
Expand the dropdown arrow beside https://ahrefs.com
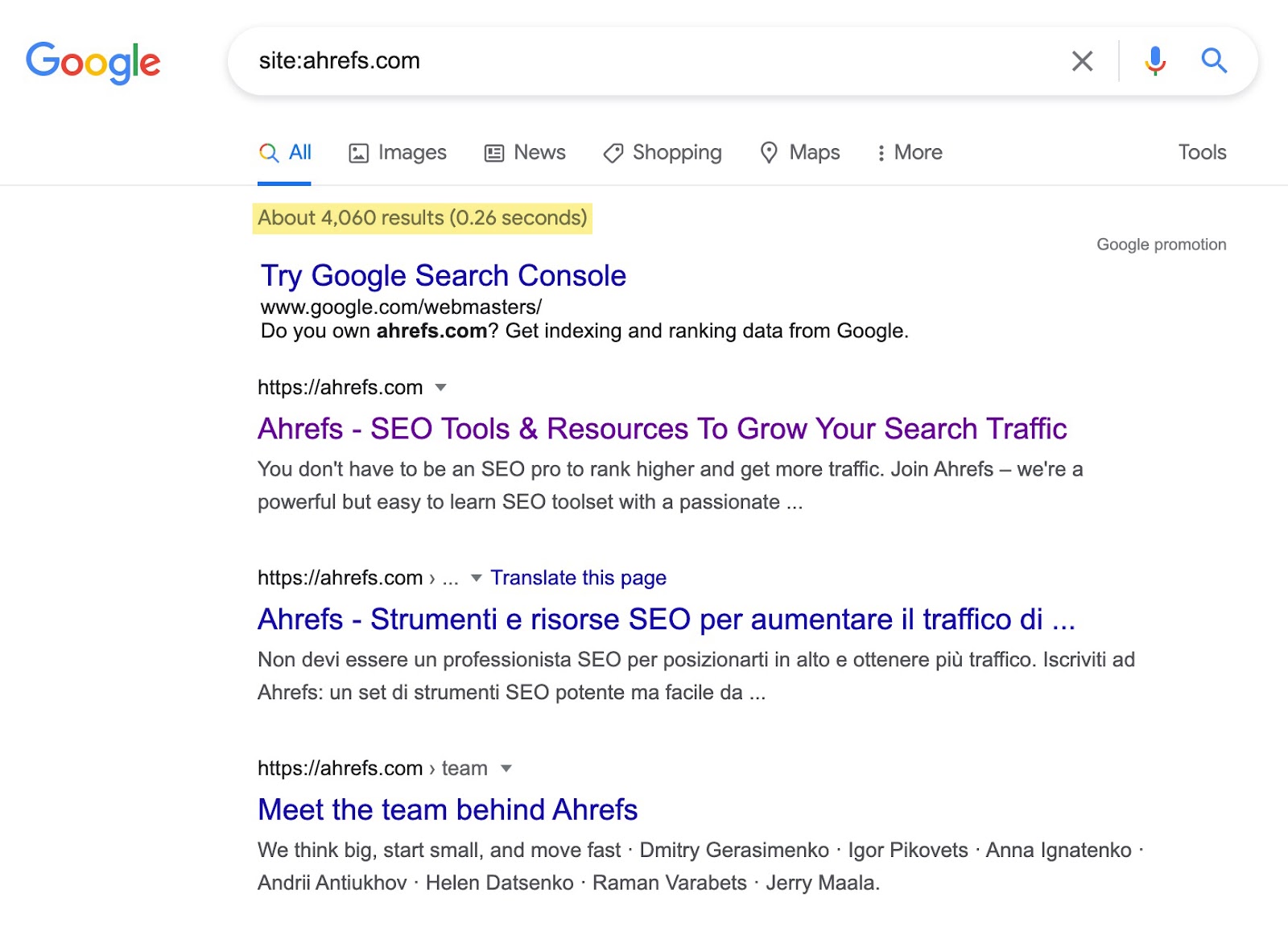pyautogui.click(x=440, y=388)
